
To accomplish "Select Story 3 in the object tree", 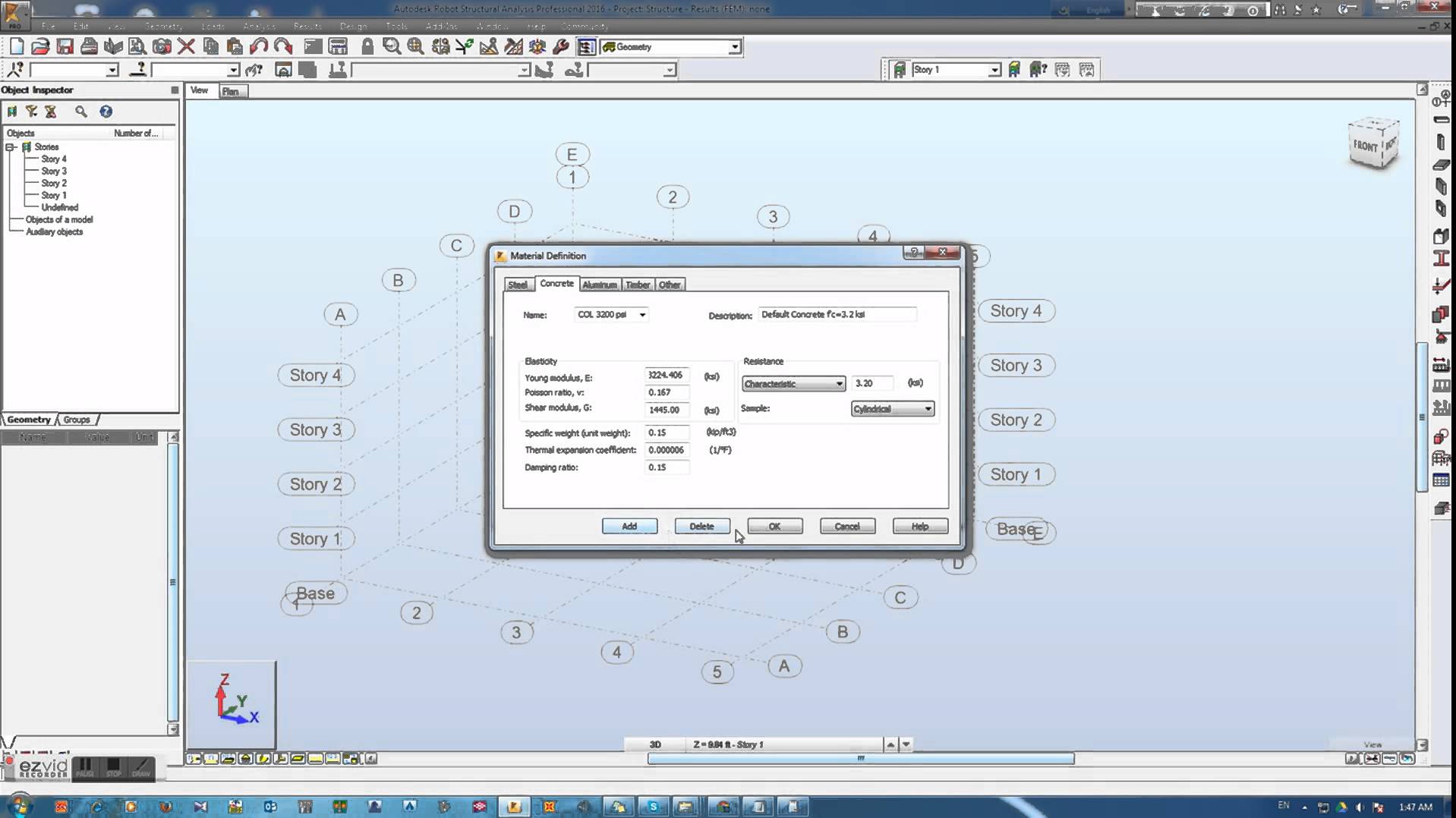I will click(x=54, y=171).
